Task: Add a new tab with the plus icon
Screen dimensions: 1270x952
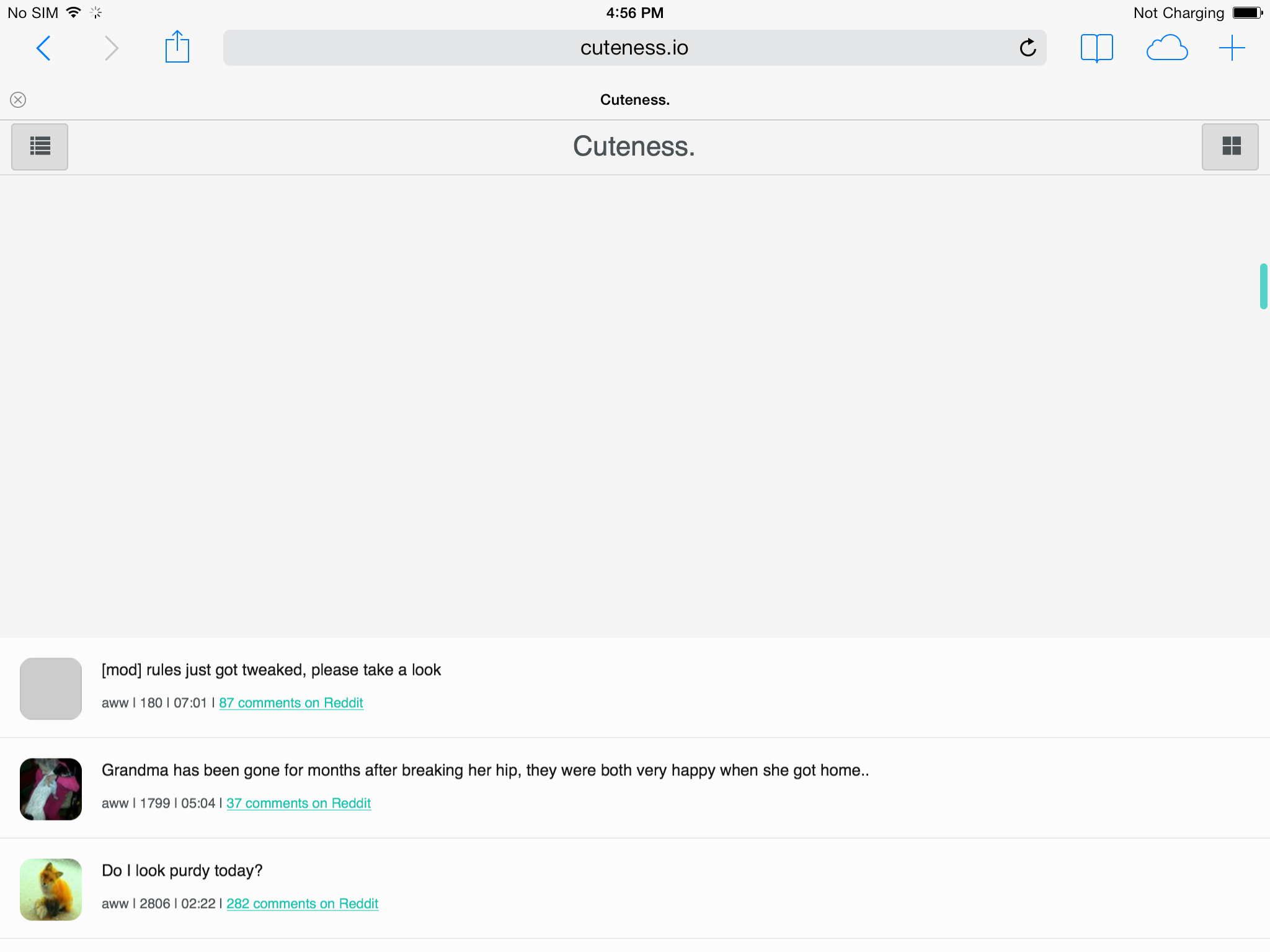Action: pyautogui.click(x=1232, y=48)
